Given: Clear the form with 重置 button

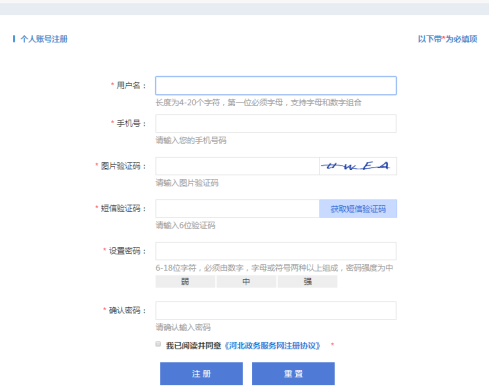Looking at the screenshot, I should point(293,374).
